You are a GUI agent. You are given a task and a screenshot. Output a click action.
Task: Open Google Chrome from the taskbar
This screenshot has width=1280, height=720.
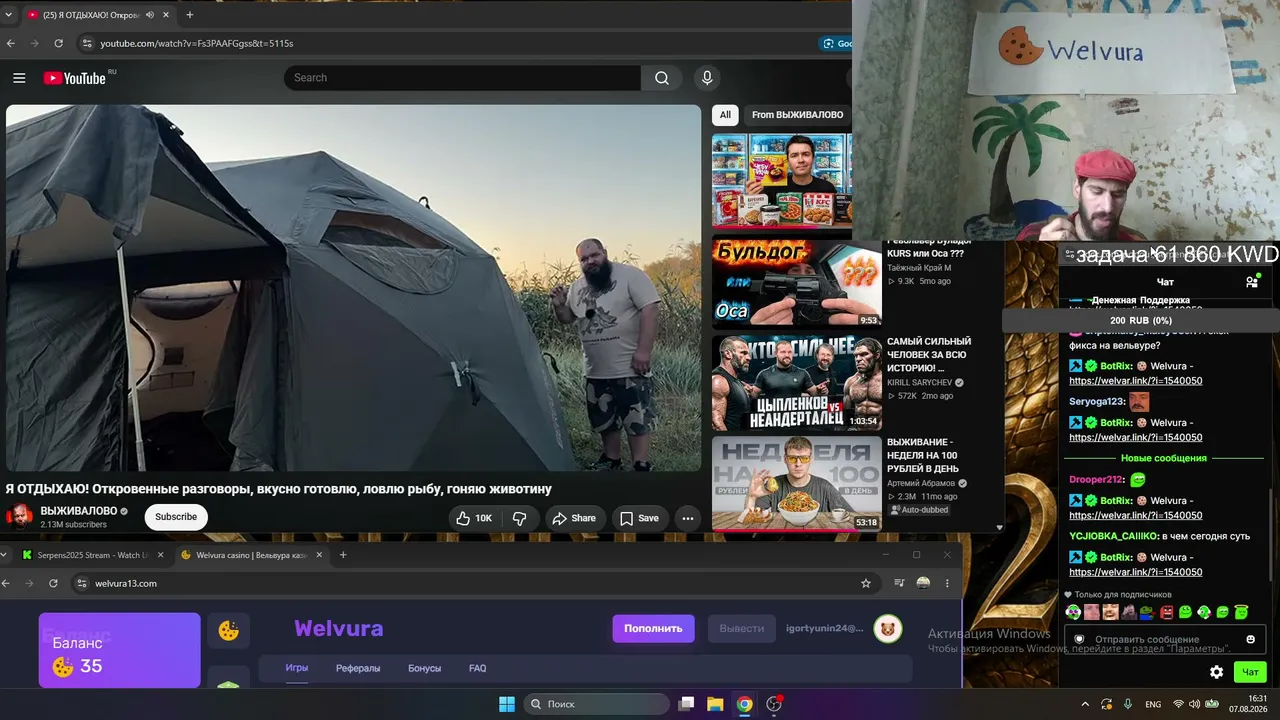[x=744, y=704]
